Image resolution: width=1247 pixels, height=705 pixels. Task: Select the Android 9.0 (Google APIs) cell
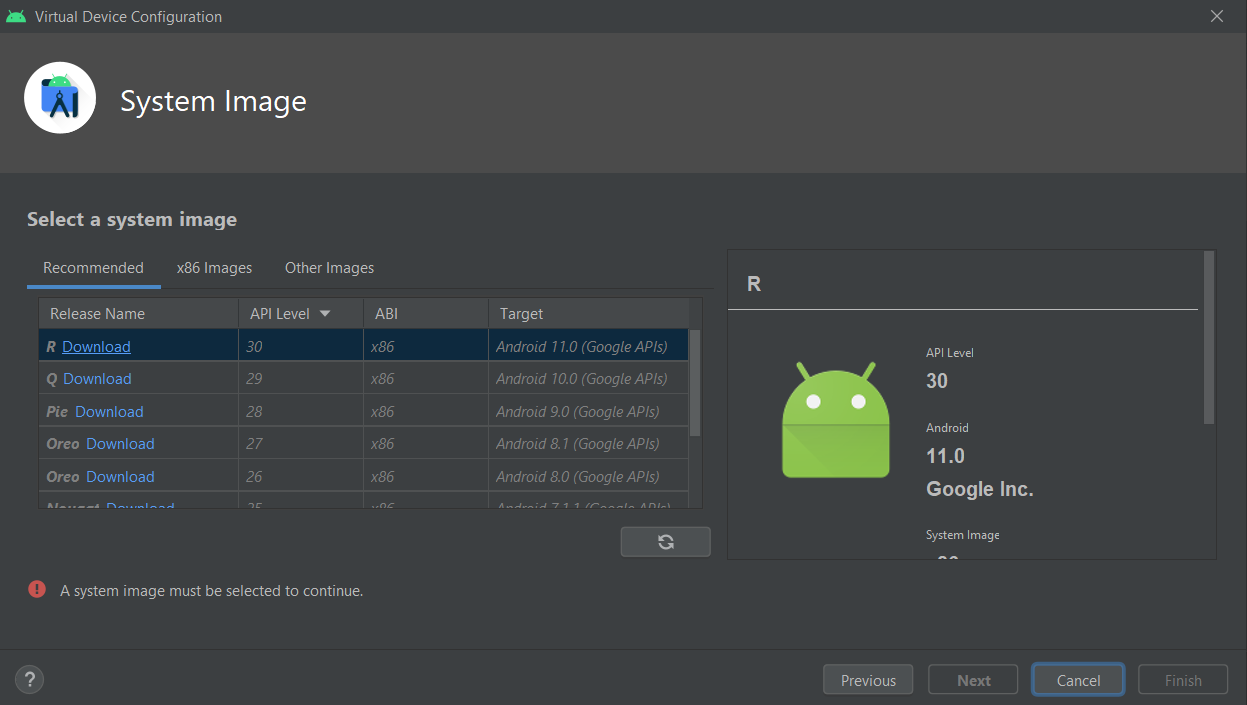pos(589,411)
